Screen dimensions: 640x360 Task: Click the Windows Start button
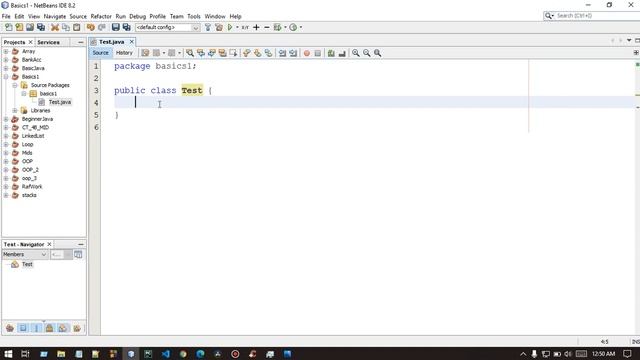click(8, 354)
